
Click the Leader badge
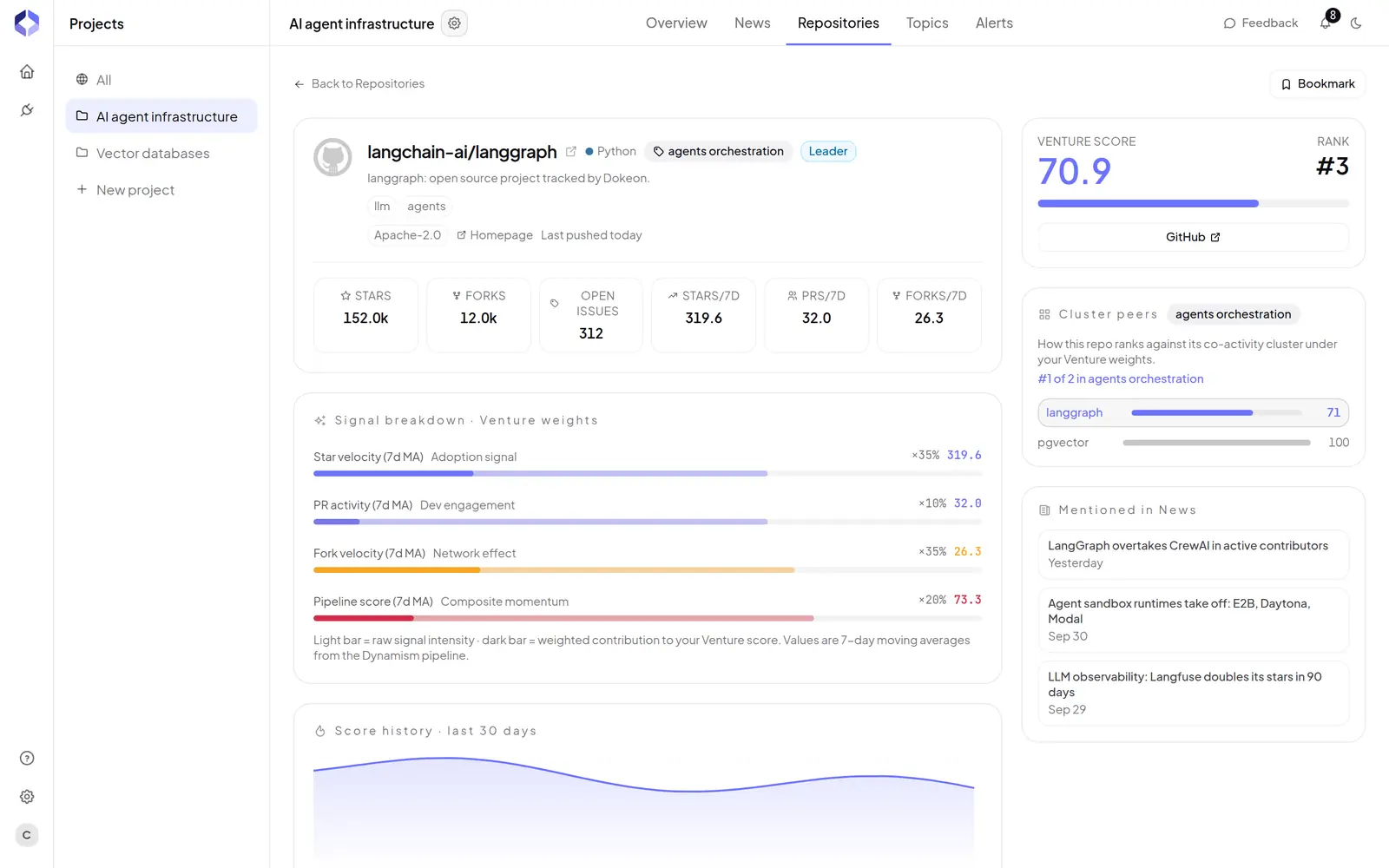[x=828, y=151]
